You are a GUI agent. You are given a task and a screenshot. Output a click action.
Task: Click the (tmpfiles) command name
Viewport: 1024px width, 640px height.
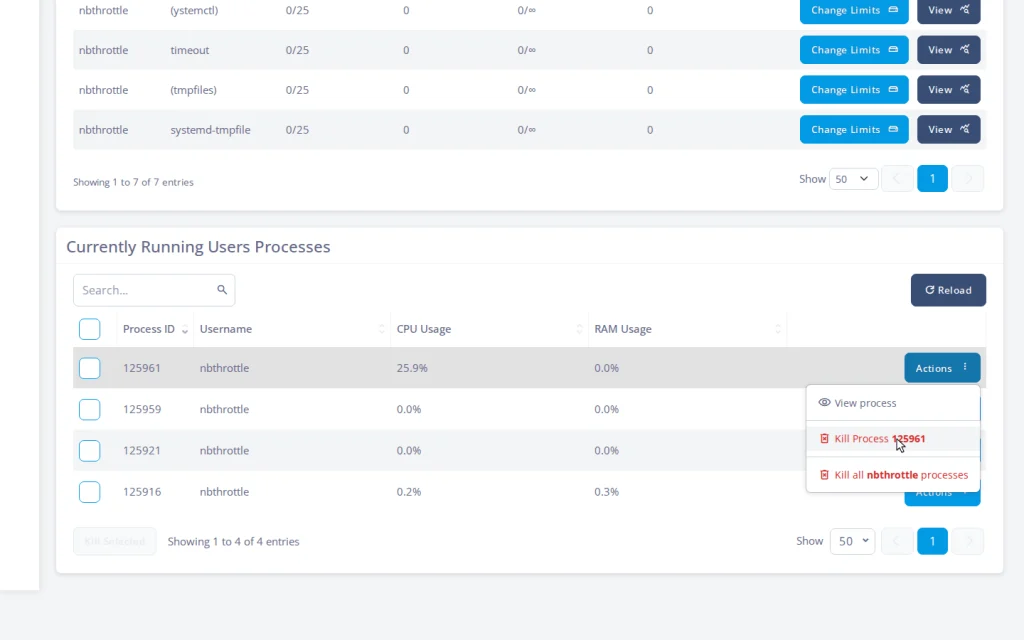(193, 90)
